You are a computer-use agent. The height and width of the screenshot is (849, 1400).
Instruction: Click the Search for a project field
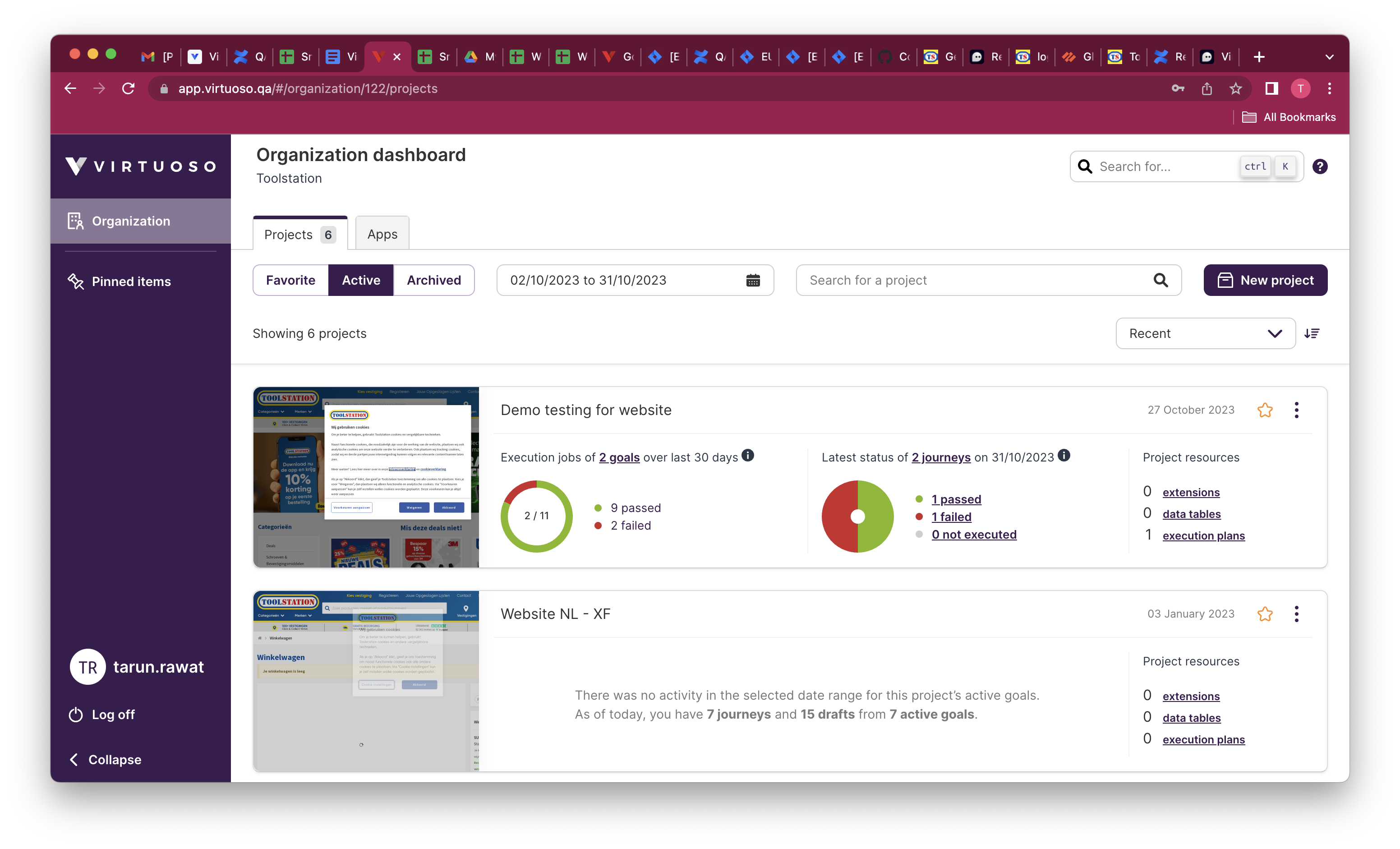(x=966, y=280)
